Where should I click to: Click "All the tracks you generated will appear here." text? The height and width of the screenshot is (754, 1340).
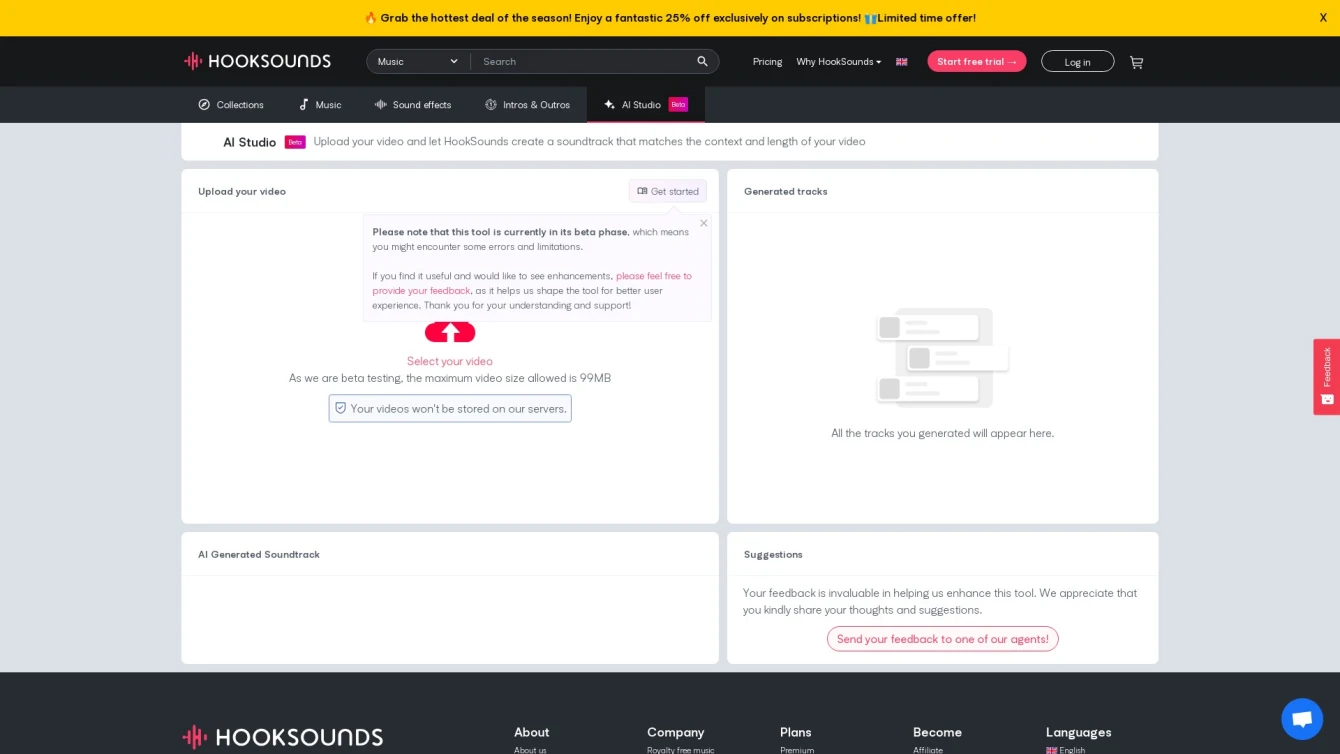pyautogui.click(x=943, y=433)
